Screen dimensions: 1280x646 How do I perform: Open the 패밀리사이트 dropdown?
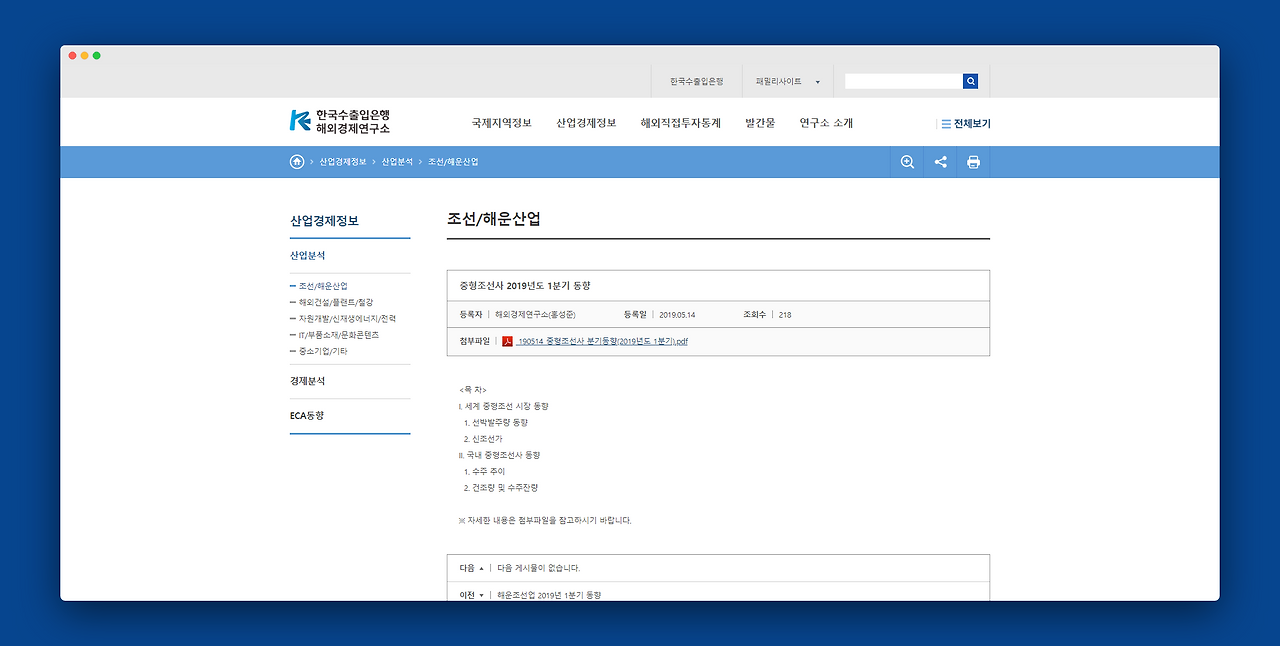[788, 82]
